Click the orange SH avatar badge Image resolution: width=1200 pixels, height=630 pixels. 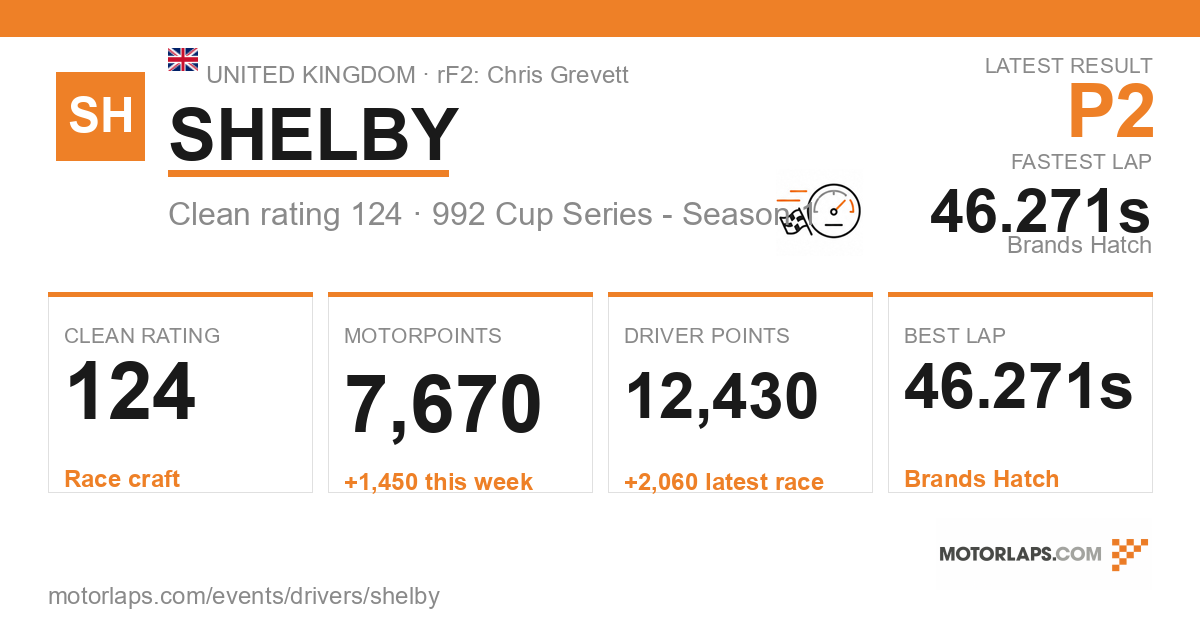(100, 116)
